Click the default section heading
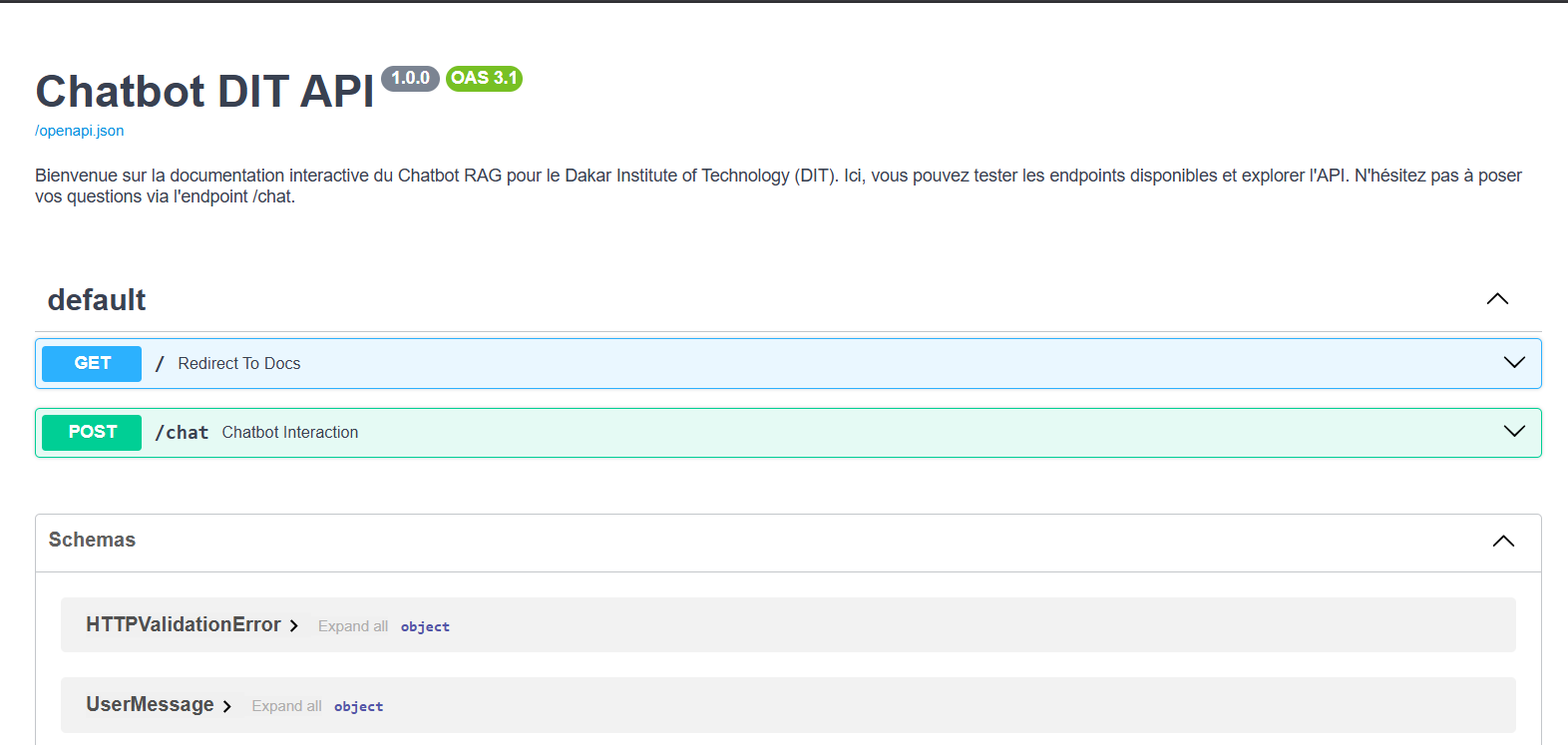1568x745 pixels. point(97,300)
